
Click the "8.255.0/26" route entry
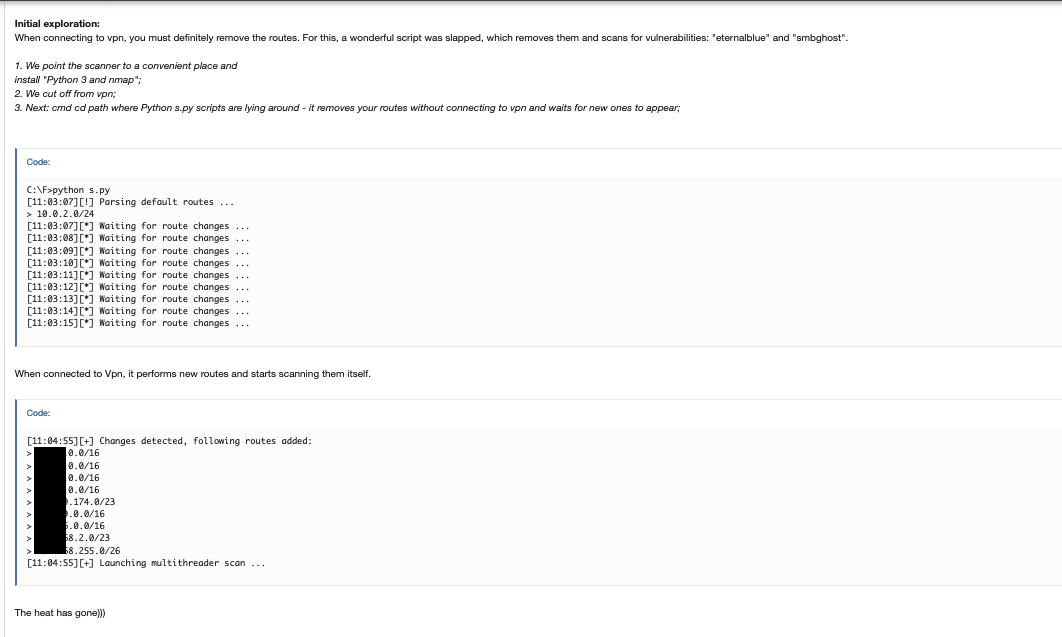coord(92,550)
